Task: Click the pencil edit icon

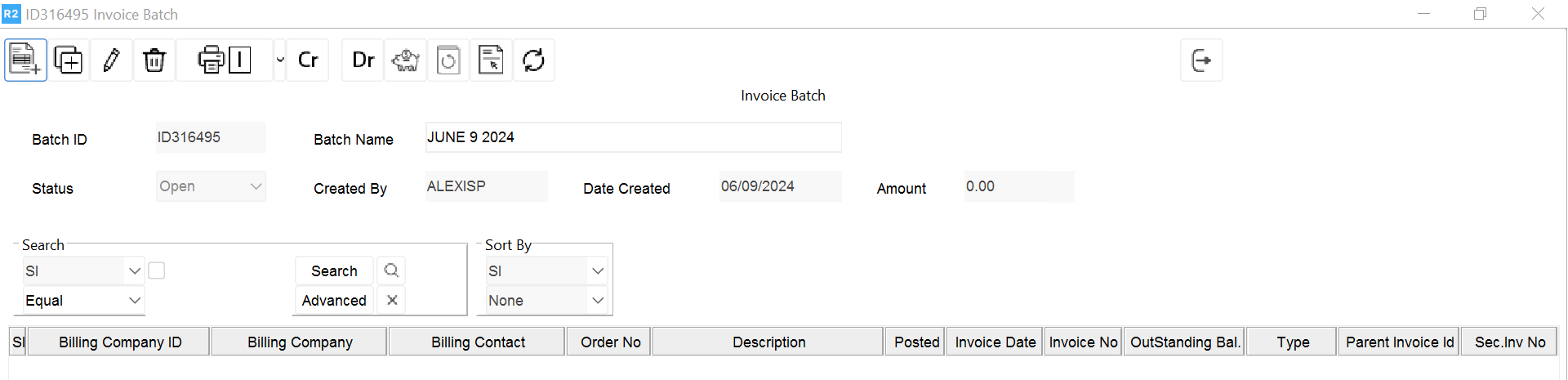Action: pos(111,60)
